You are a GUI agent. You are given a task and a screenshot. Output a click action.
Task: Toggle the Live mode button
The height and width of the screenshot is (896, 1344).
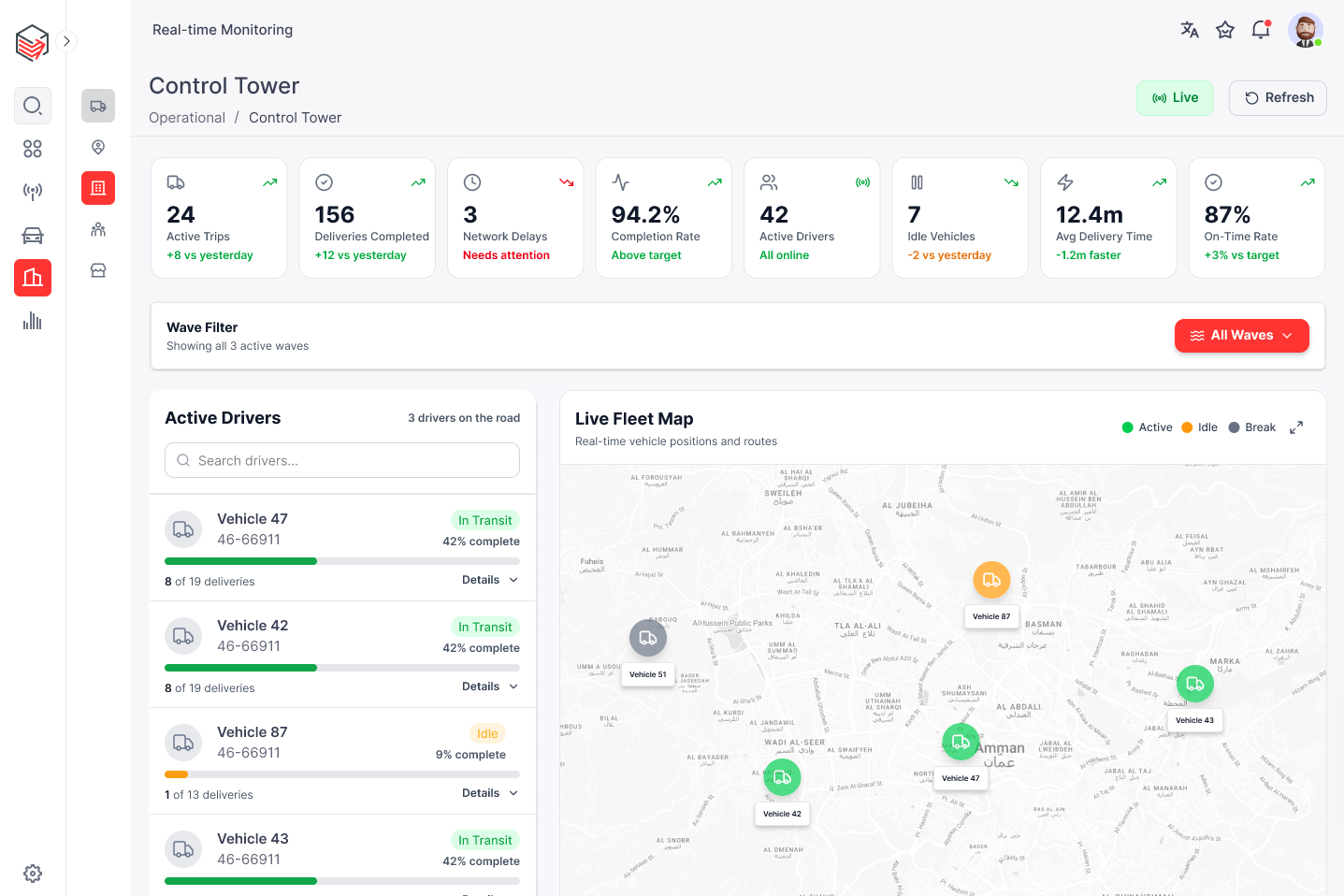tap(1175, 98)
